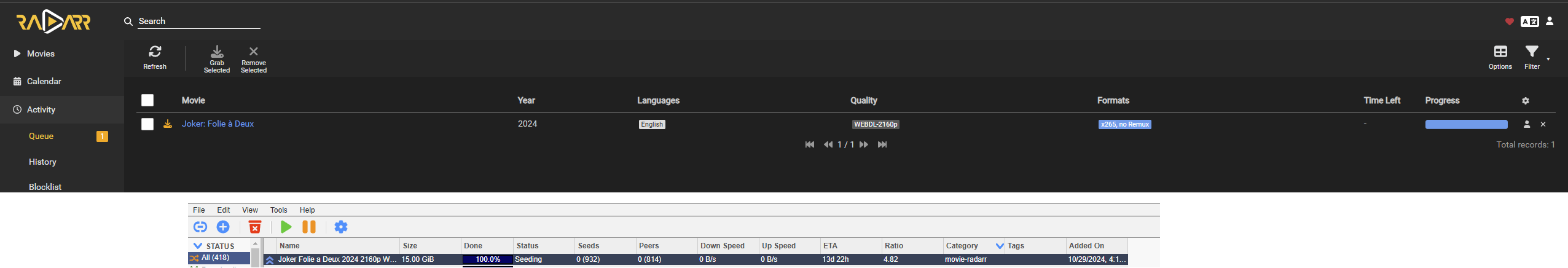Refresh the Radarr queue

tap(155, 58)
